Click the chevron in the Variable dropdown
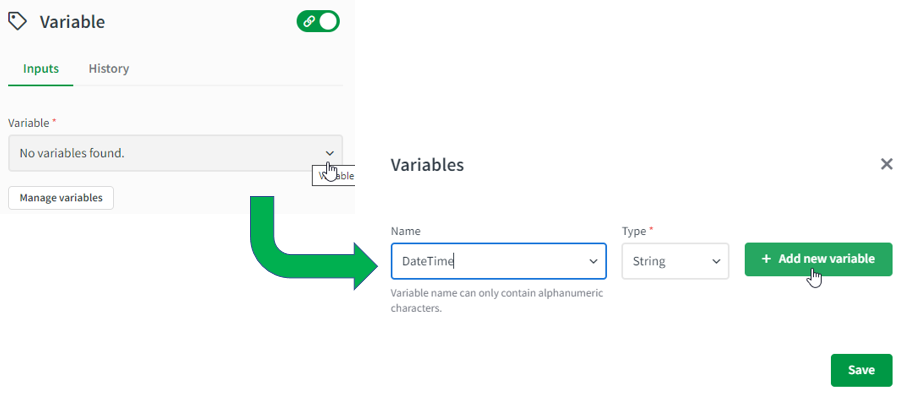The height and width of the screenshot is (395, 909). coord(329,153)
